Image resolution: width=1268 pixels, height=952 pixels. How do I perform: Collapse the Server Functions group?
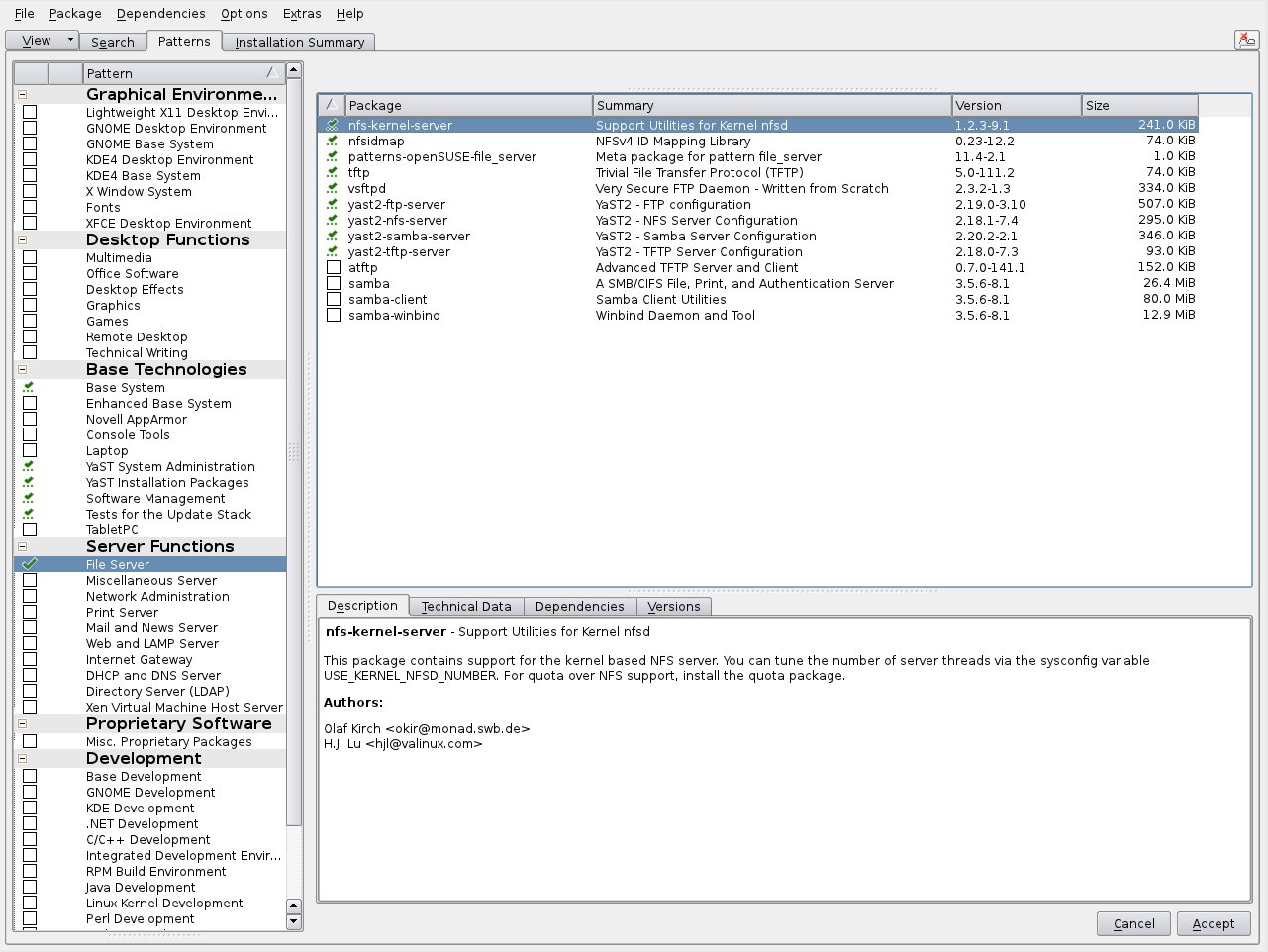(22, 547)
